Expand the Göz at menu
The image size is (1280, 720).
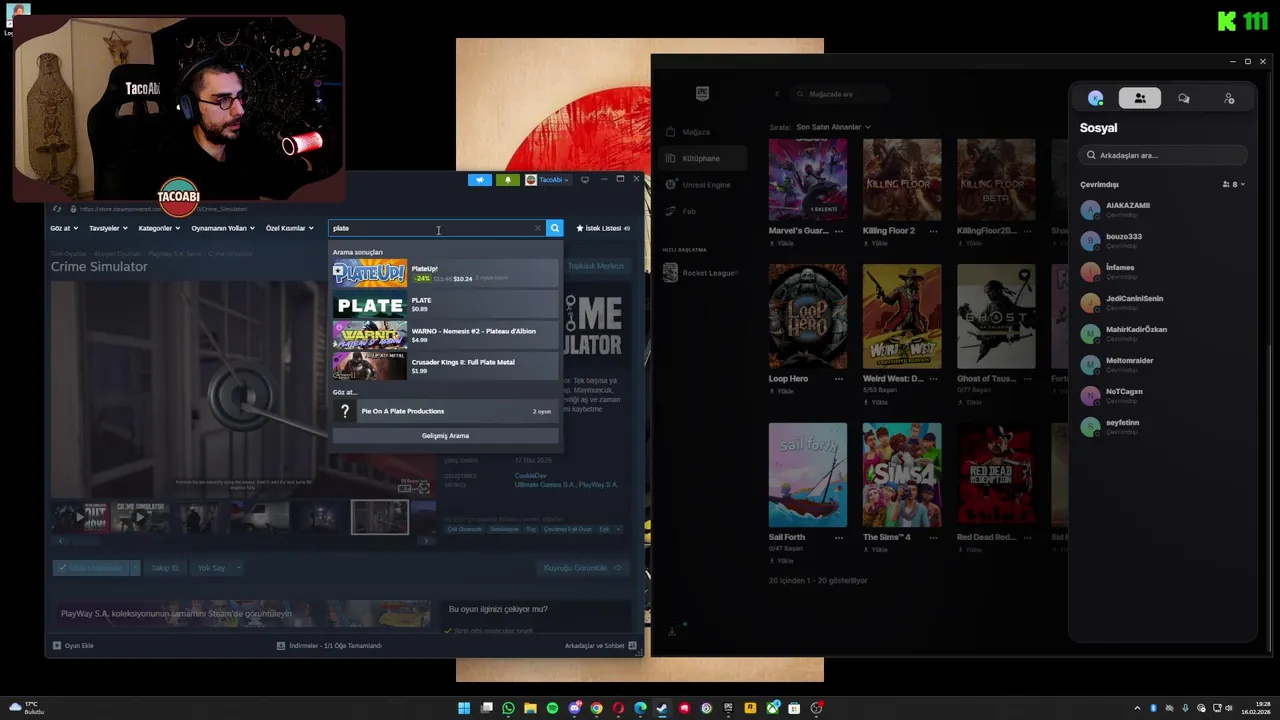pyautogui.click(x=63, y=228)
